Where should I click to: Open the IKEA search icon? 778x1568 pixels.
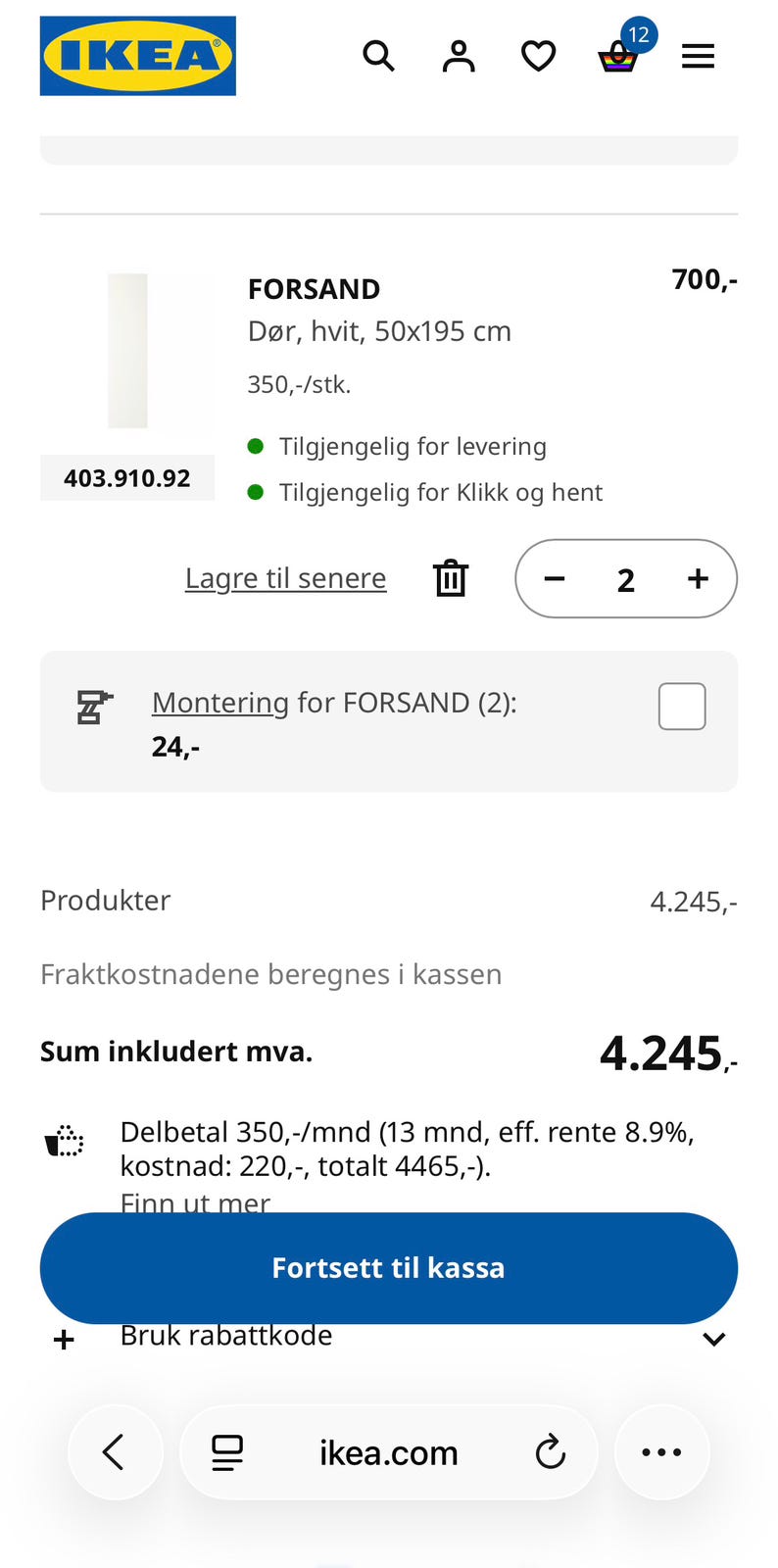pyautogui.click(x=378, y=57)
